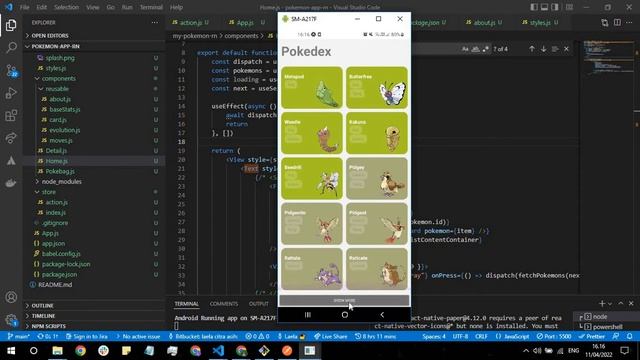This screenshot has height=360, width=640.
Task: Tap Android recent apps button on phone
Action: (308, 315)
